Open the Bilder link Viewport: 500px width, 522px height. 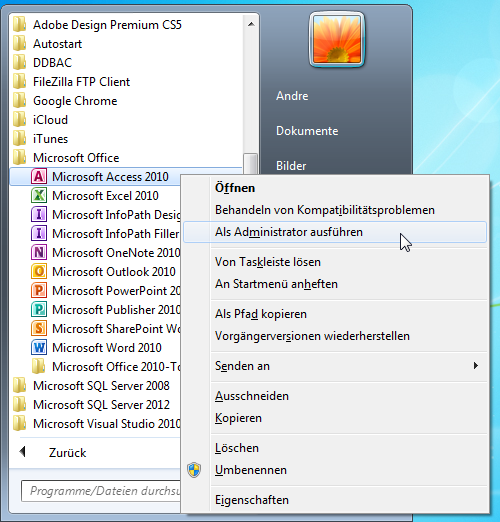click(291, 166)
